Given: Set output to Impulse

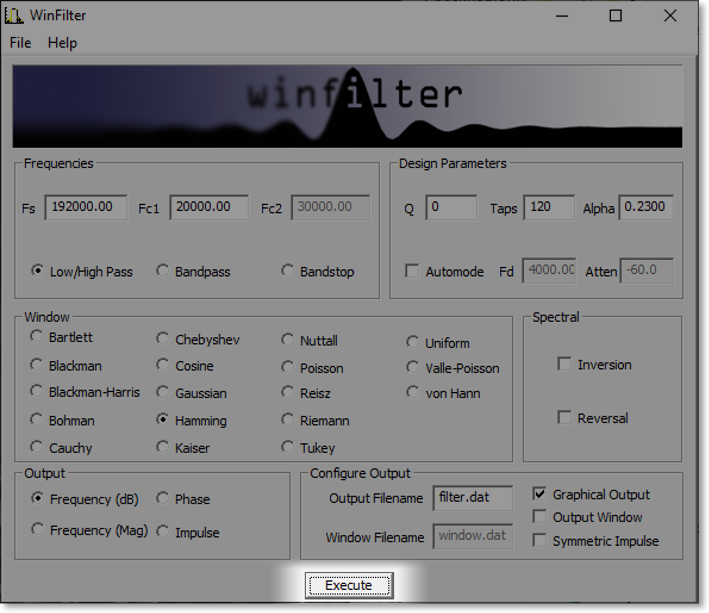Looking at the screenshot, I should click(x=163, y=532).
